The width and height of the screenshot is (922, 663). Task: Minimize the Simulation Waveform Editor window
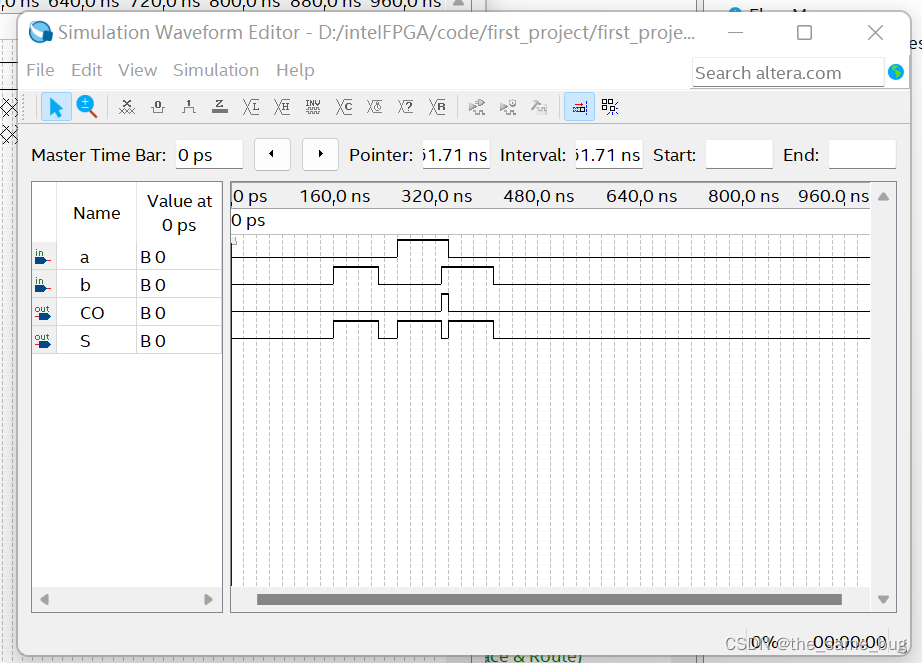(736, 32)
